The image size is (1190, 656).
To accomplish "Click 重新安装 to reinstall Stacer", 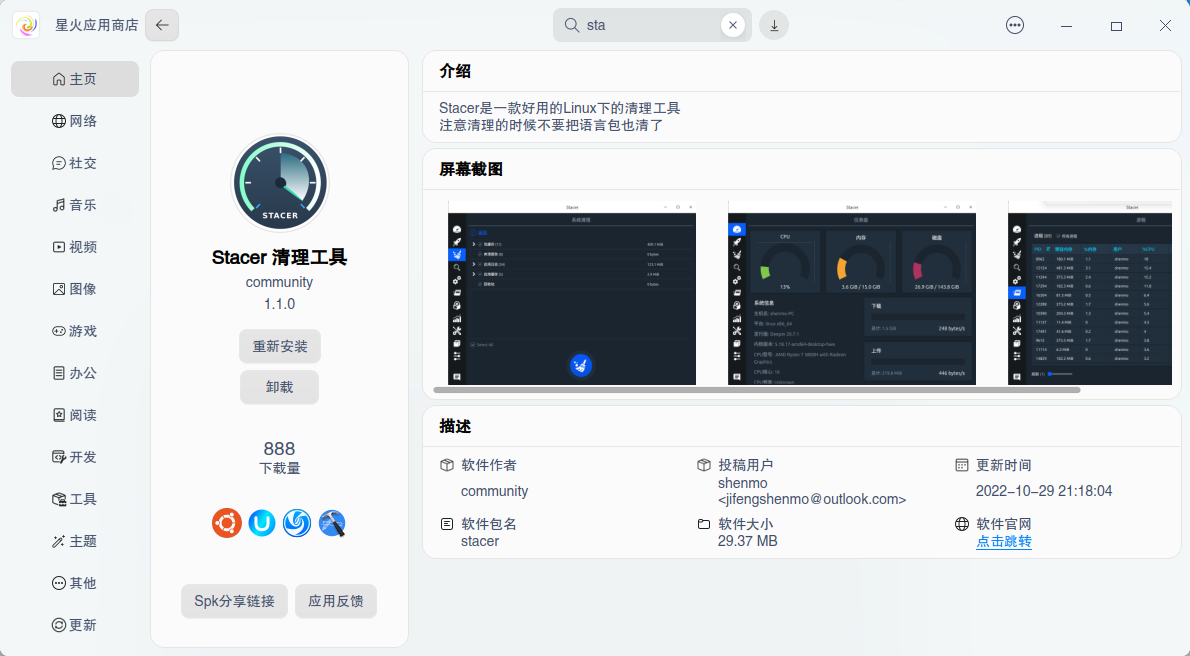I will tap(279, 346).
